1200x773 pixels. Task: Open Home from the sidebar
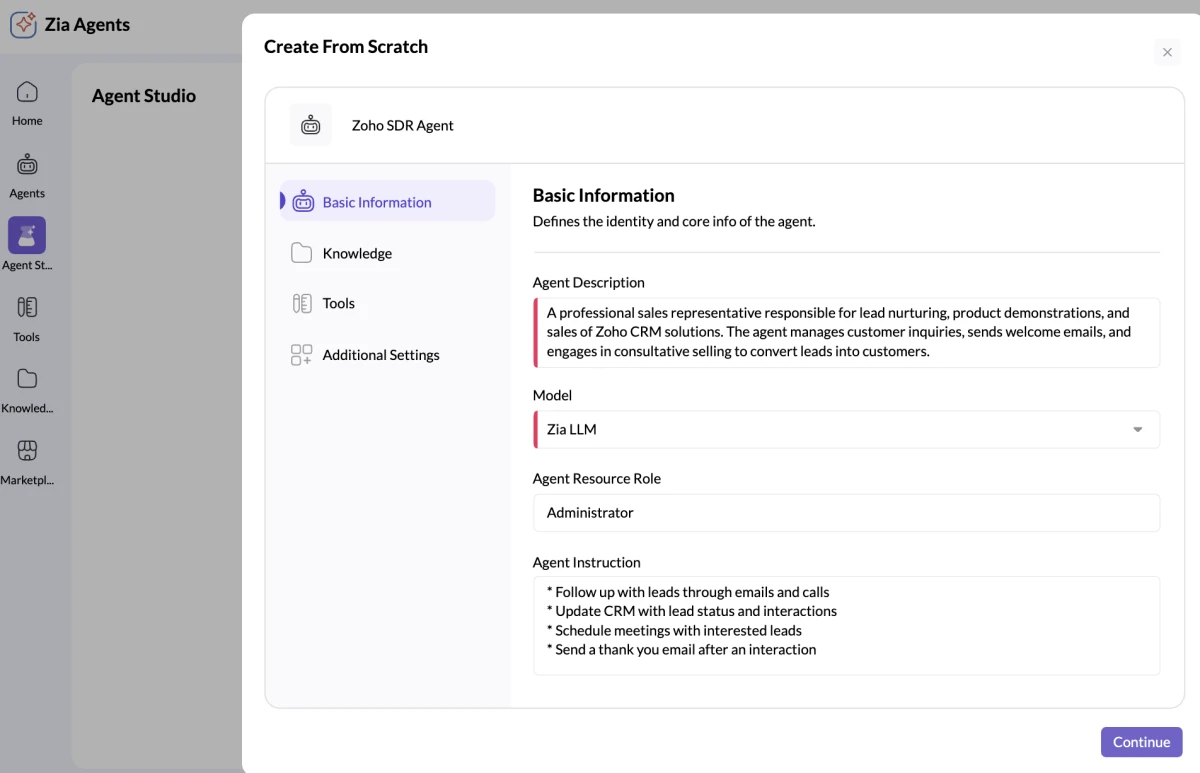(27, 103)
